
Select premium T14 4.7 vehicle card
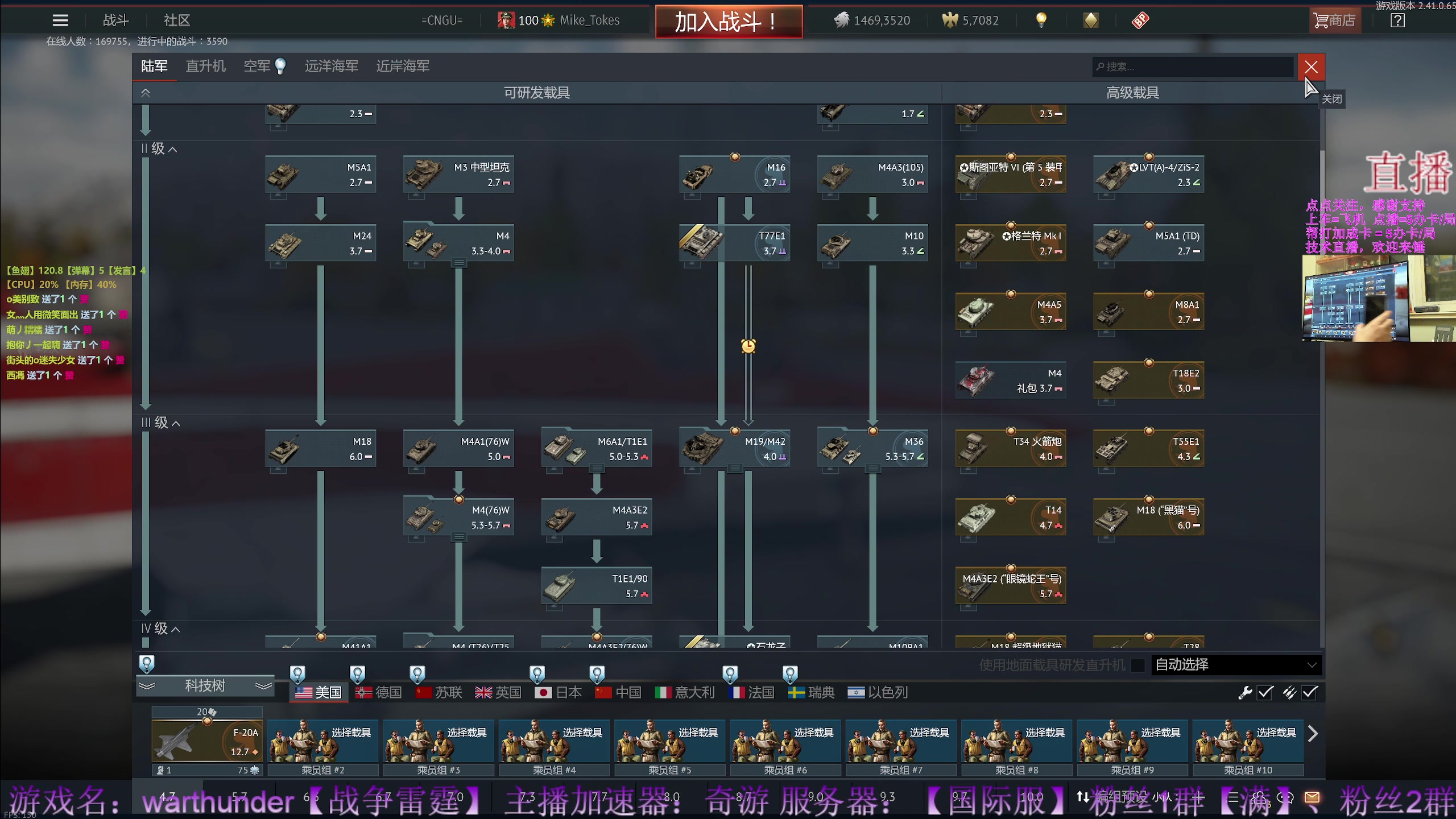[x=1011, y=518]
